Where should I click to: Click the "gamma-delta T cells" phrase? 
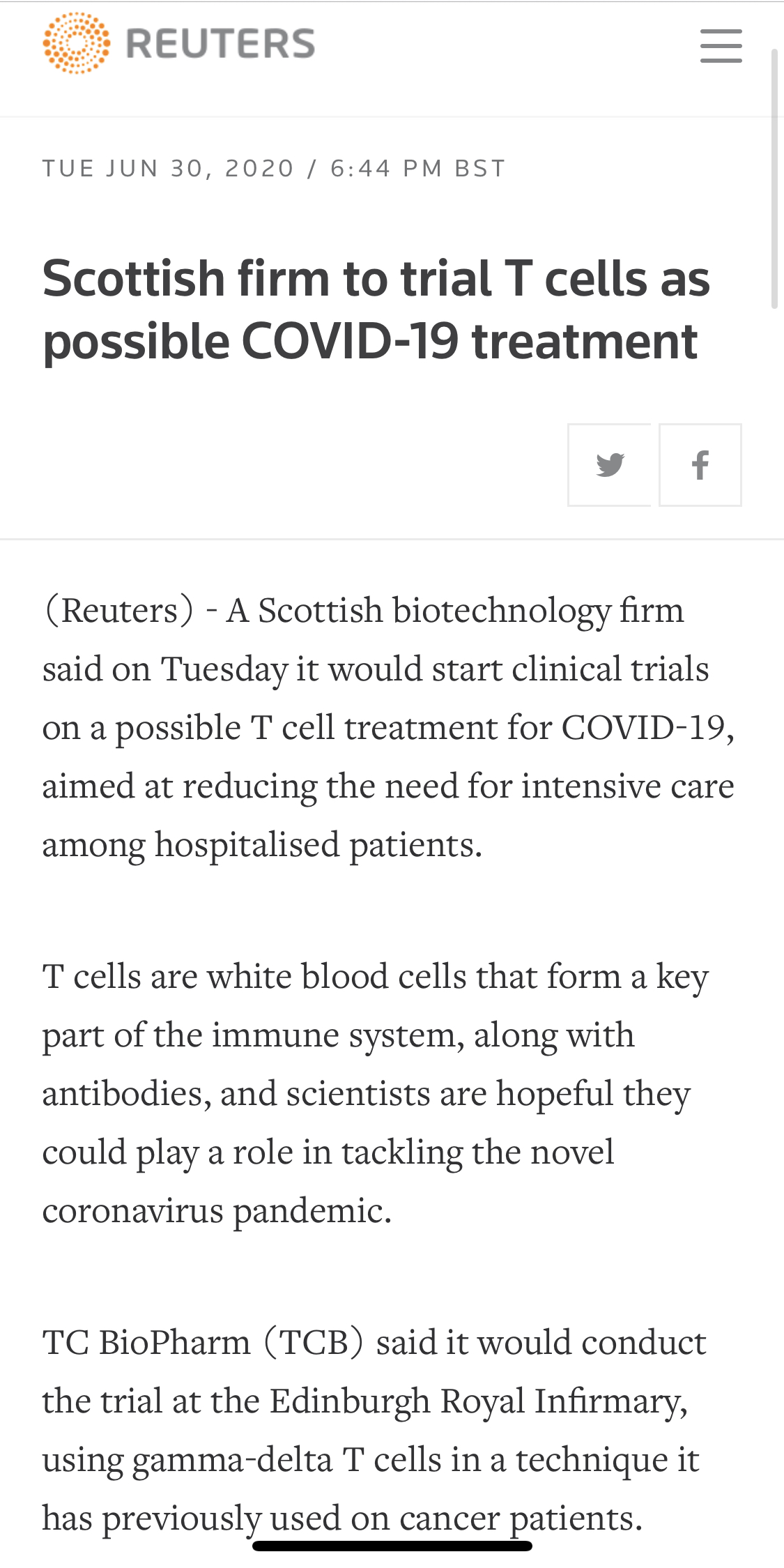(270, 1459)
